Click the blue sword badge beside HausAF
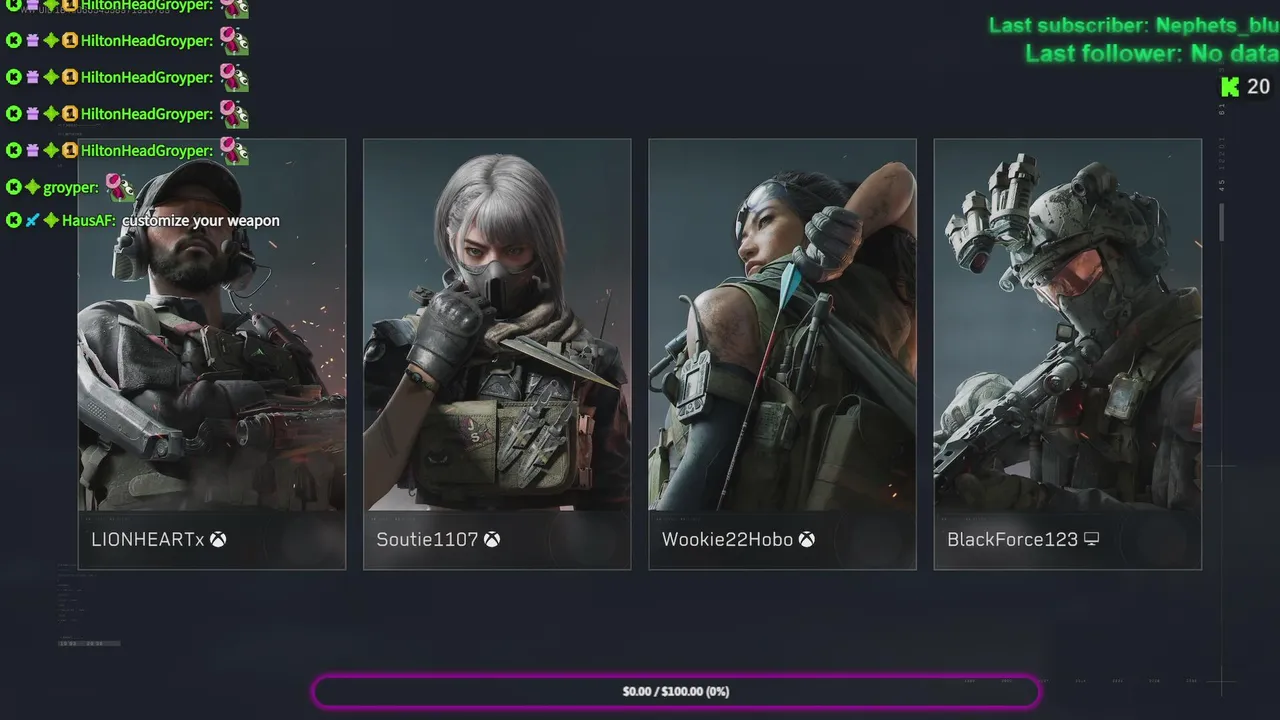The height and width of the screenshot is (720, 1280). point(32,220)
